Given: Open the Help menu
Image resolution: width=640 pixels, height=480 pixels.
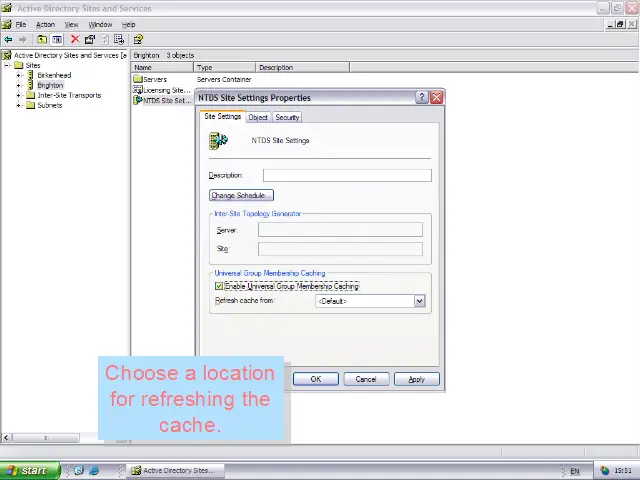Looking at the screenshot, I should [129, 24].
